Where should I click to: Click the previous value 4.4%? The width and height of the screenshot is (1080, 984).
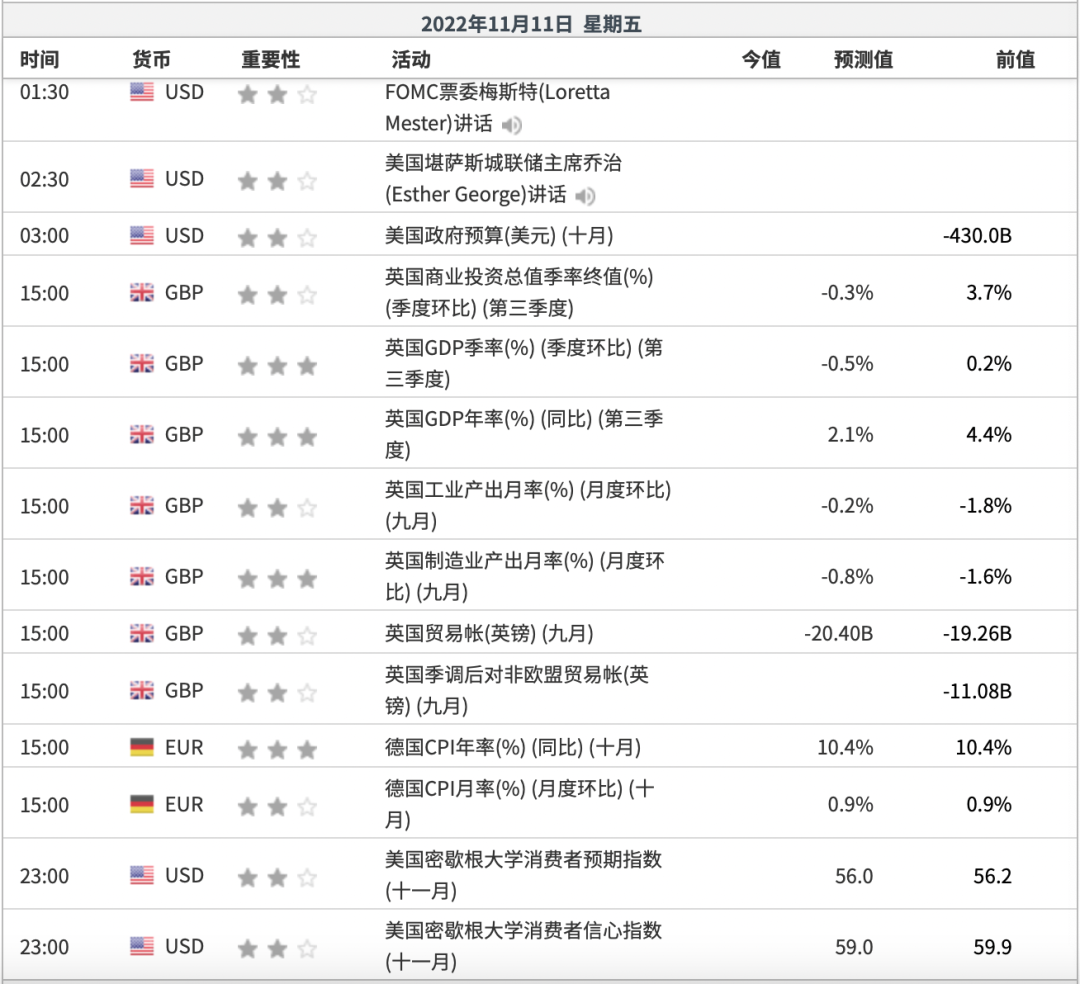coord(989,435)
